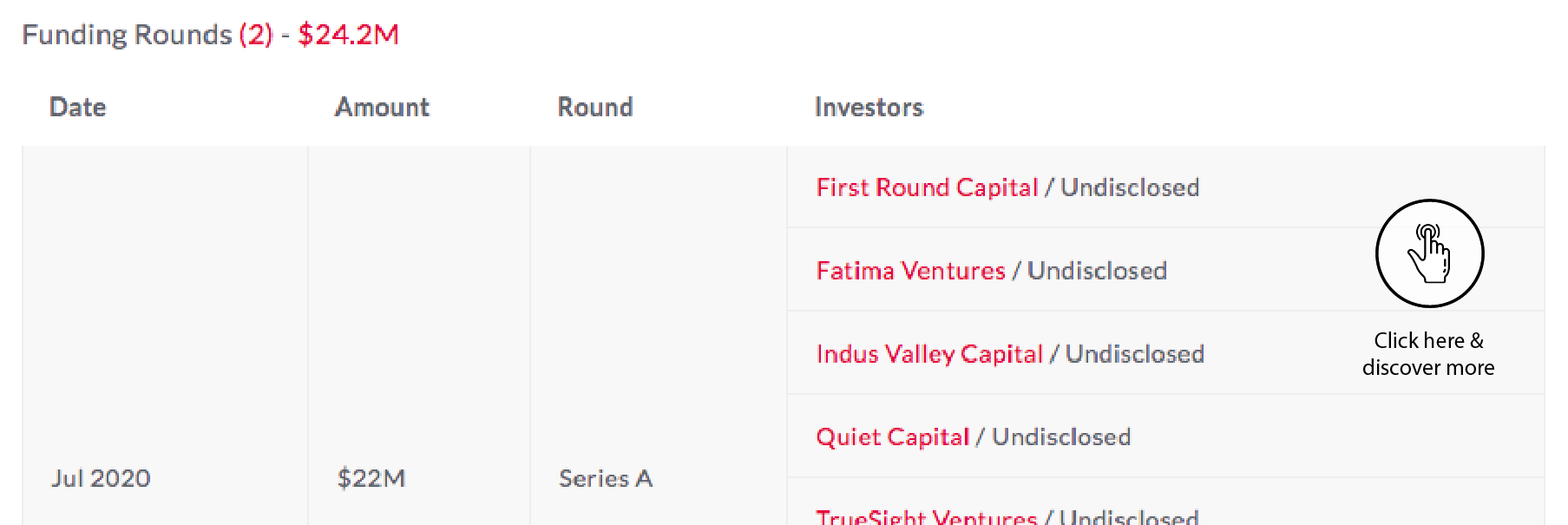This screenshot has height=525, width=1568.
Task: Click Undisclosed beside Fatima Ventures
Action: (x=1097, y=271)
